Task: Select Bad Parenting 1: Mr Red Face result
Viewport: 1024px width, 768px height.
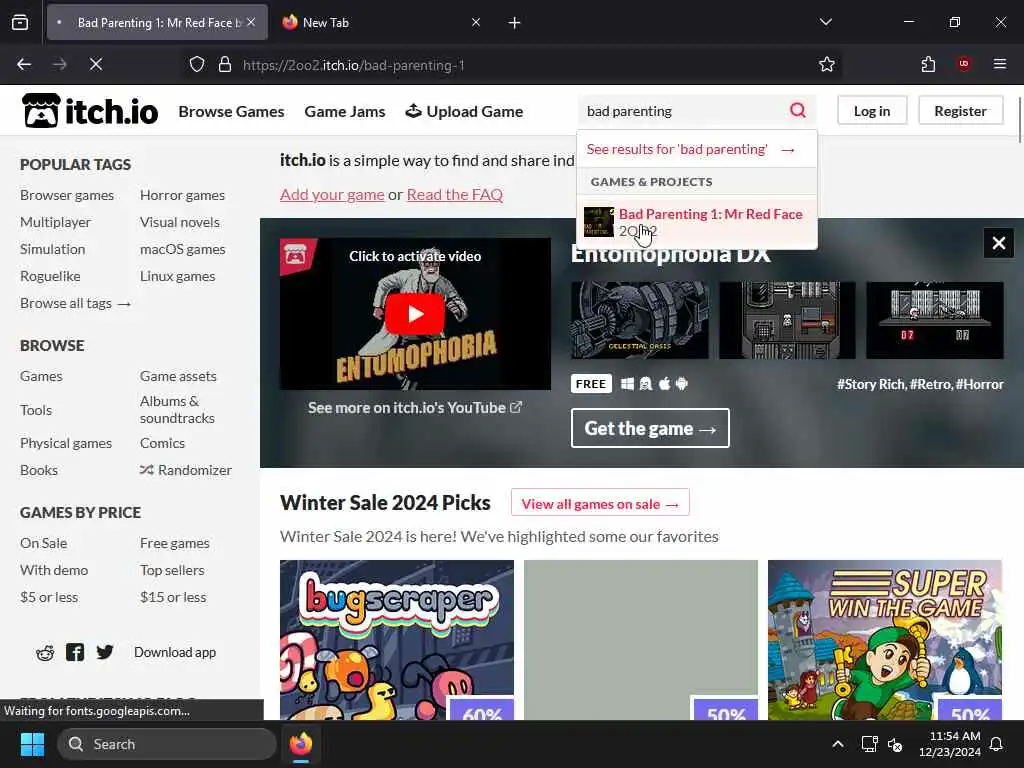Action: (697, 222)
